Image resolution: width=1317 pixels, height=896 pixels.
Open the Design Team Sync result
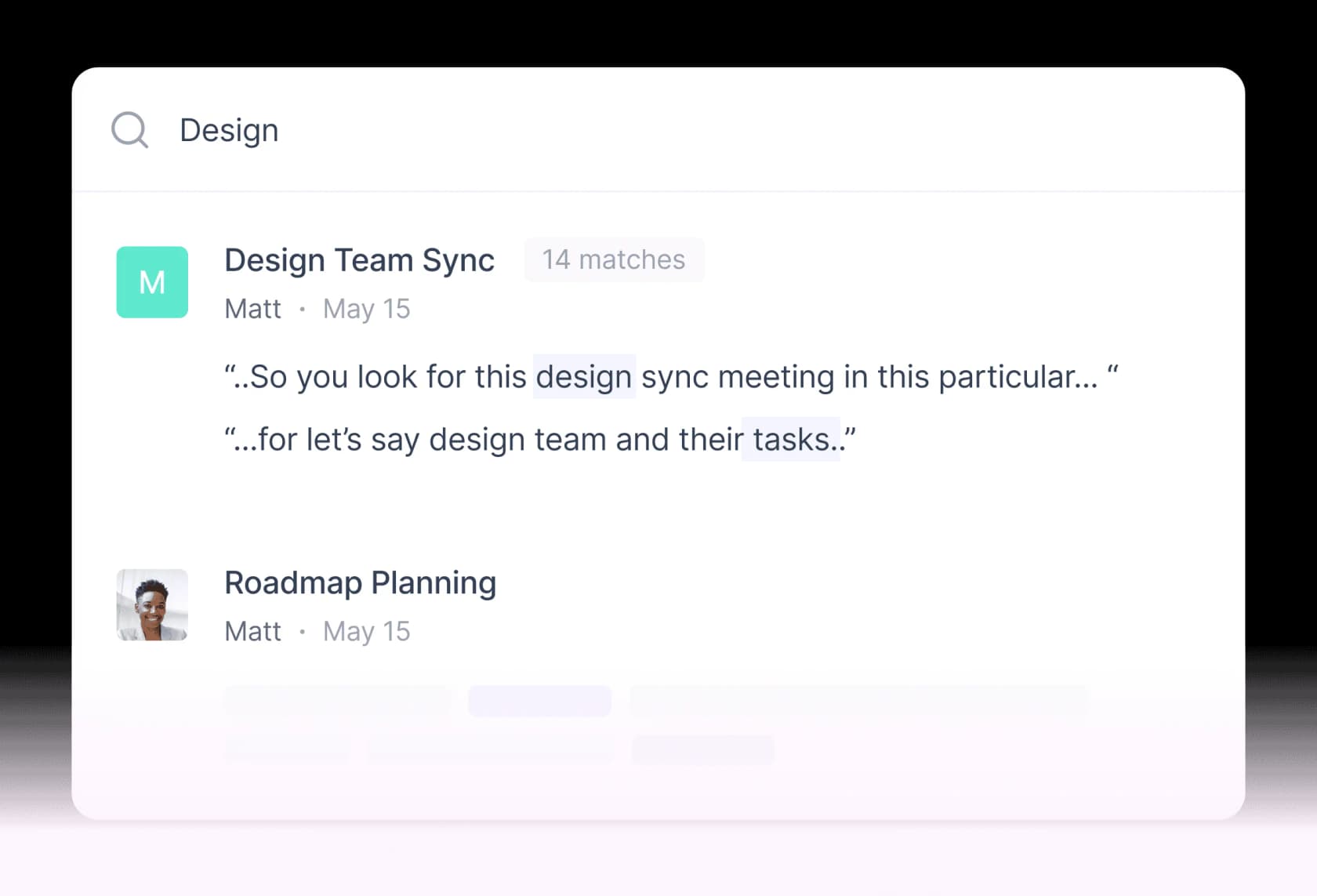[x=359, y=260]
